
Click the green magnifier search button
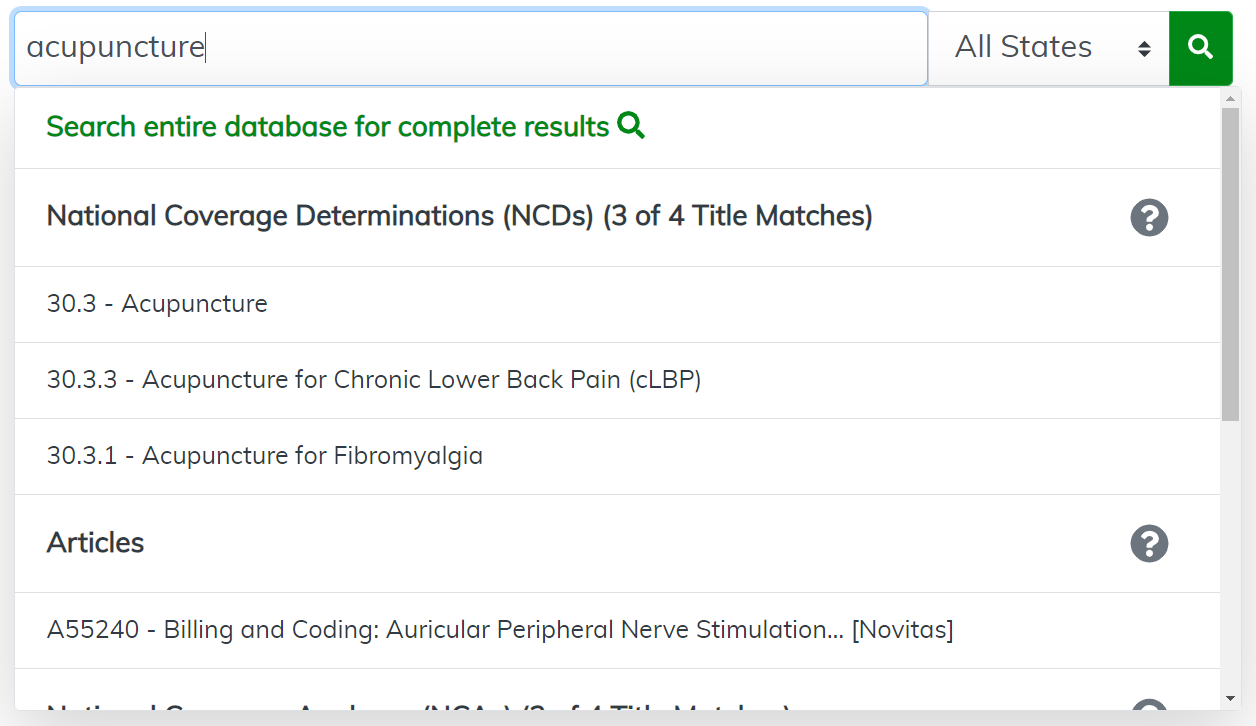point(1200,47)
